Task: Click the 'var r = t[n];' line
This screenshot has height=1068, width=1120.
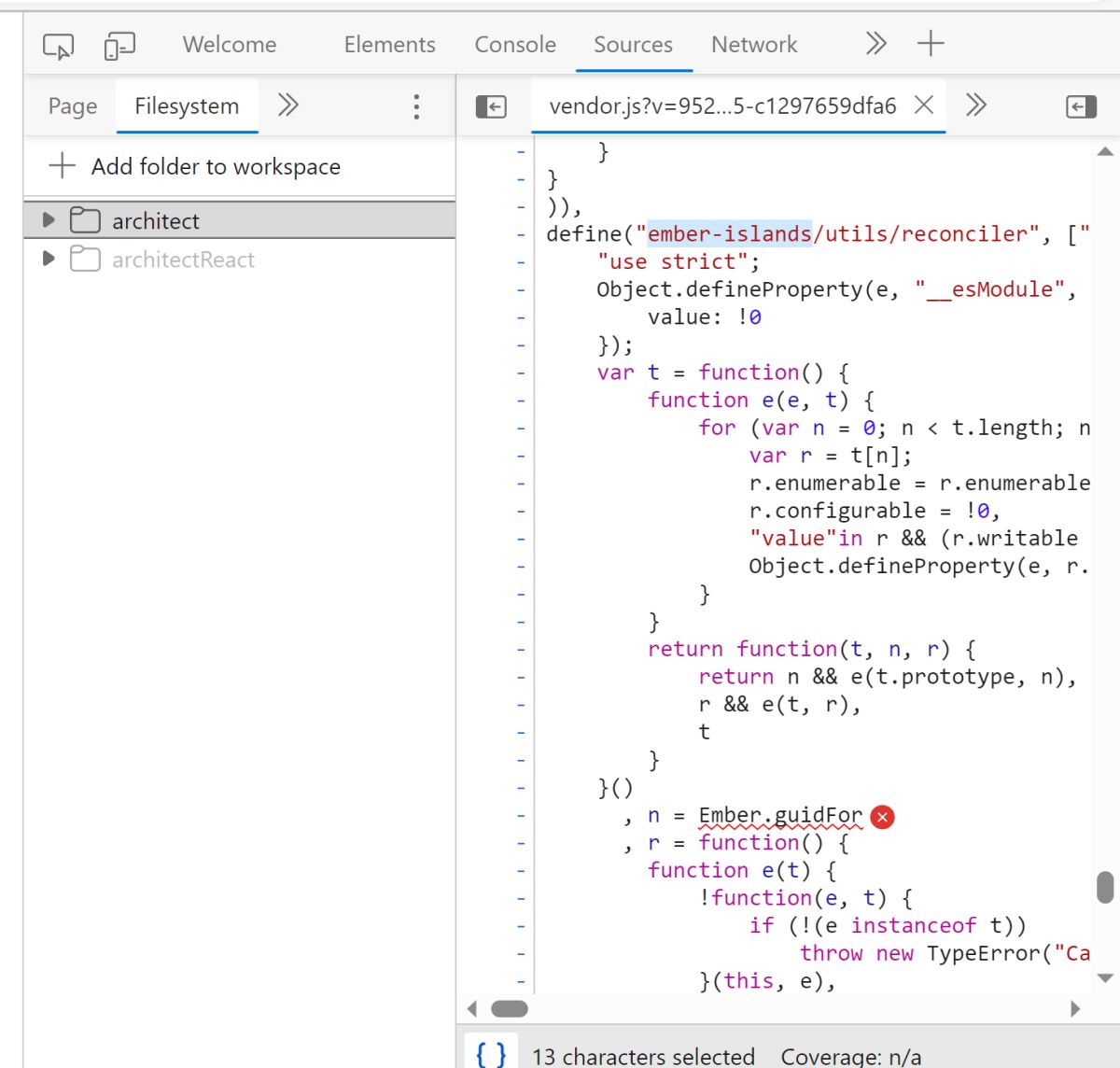Action: coord(831,456)
